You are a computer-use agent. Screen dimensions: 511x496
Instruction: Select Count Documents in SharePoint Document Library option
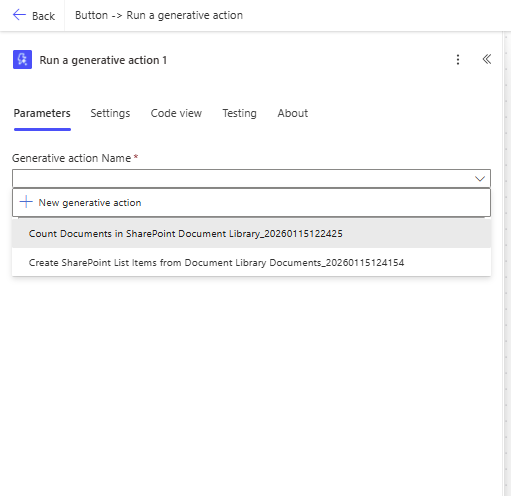[x=251, y=234]
